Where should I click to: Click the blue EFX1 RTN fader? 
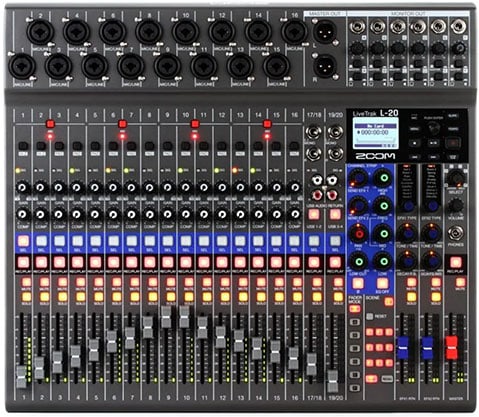coord(403,348)
